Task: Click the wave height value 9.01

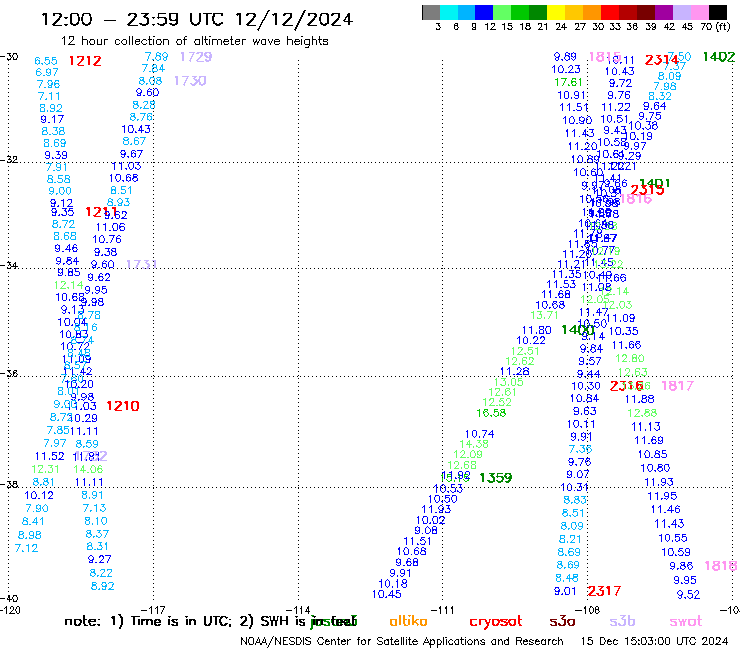Action: pos(565,591)
